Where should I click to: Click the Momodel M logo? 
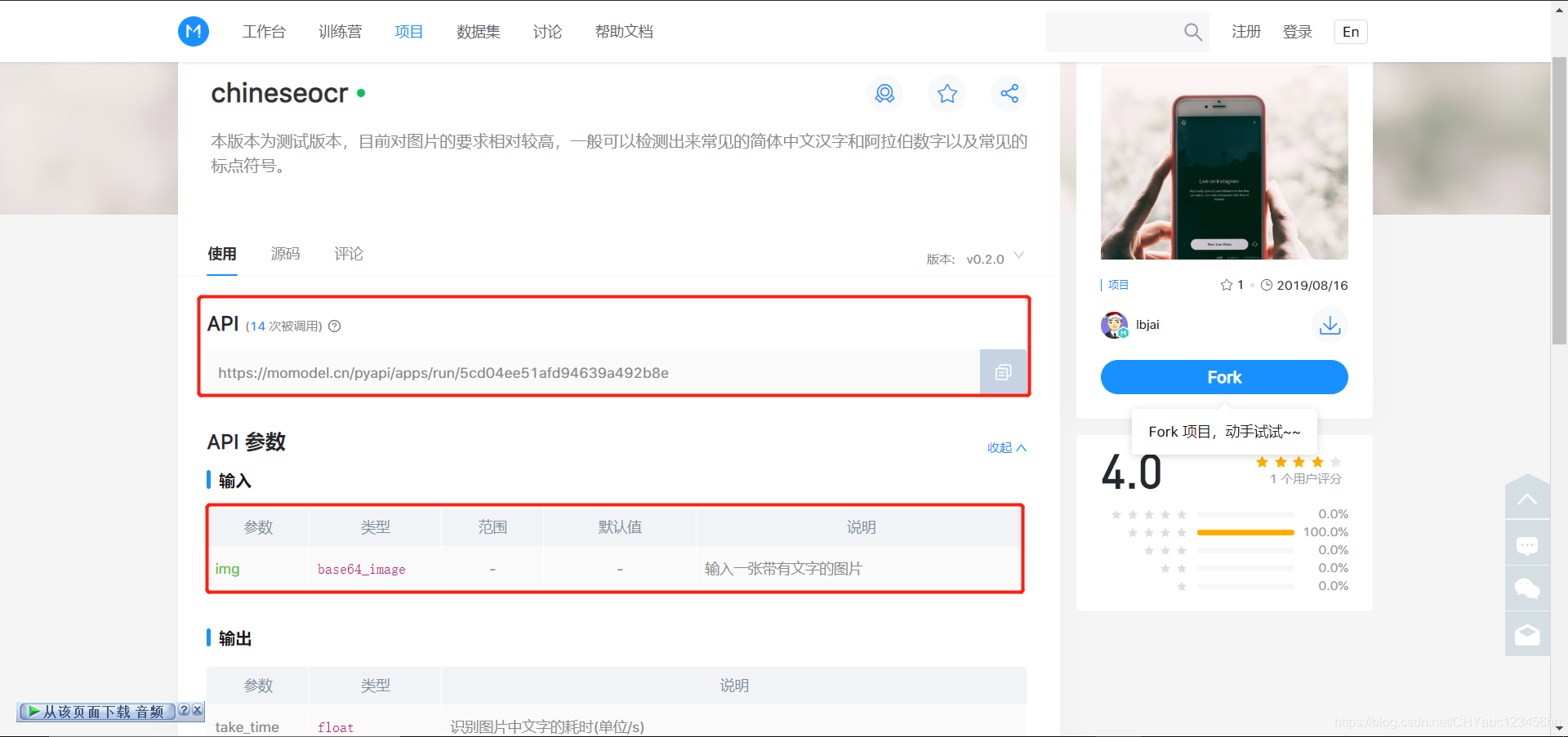pyautogui.click(x=194, y=32)
